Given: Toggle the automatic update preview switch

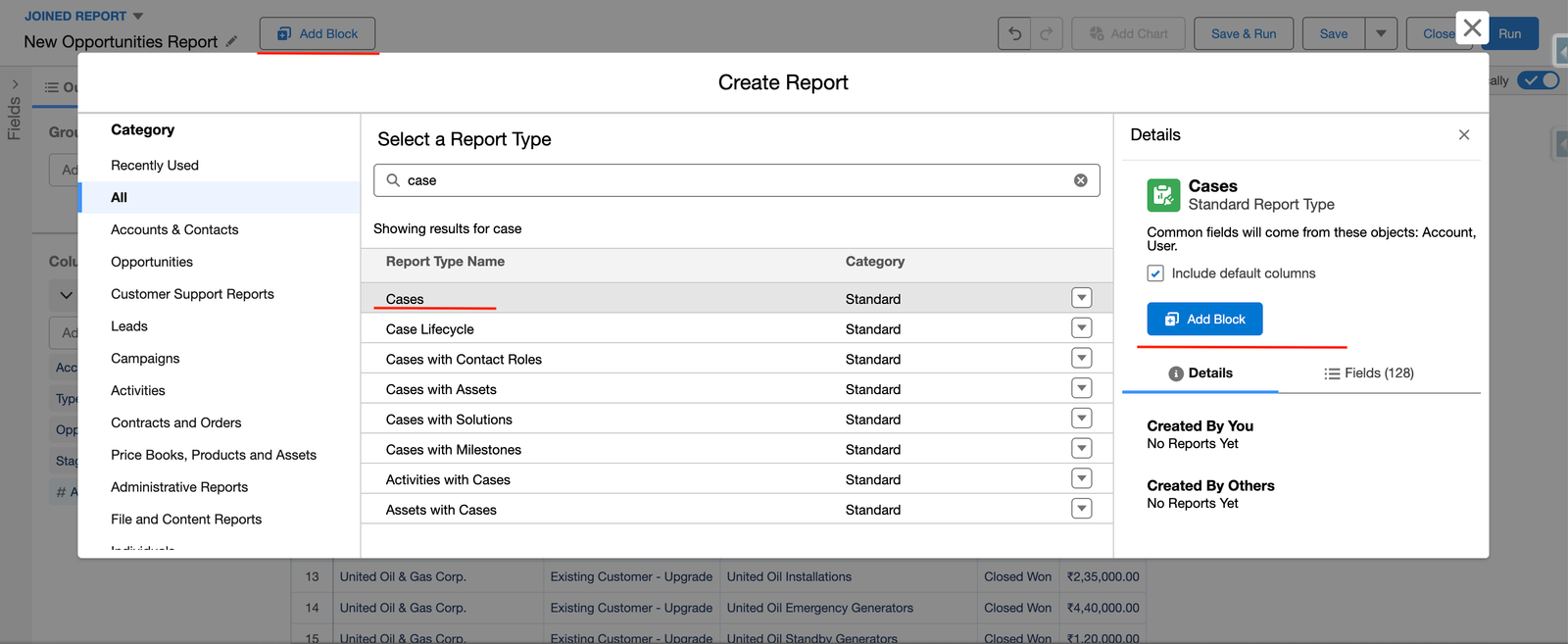Looking at the screenshot, I should pos(1537,80).
